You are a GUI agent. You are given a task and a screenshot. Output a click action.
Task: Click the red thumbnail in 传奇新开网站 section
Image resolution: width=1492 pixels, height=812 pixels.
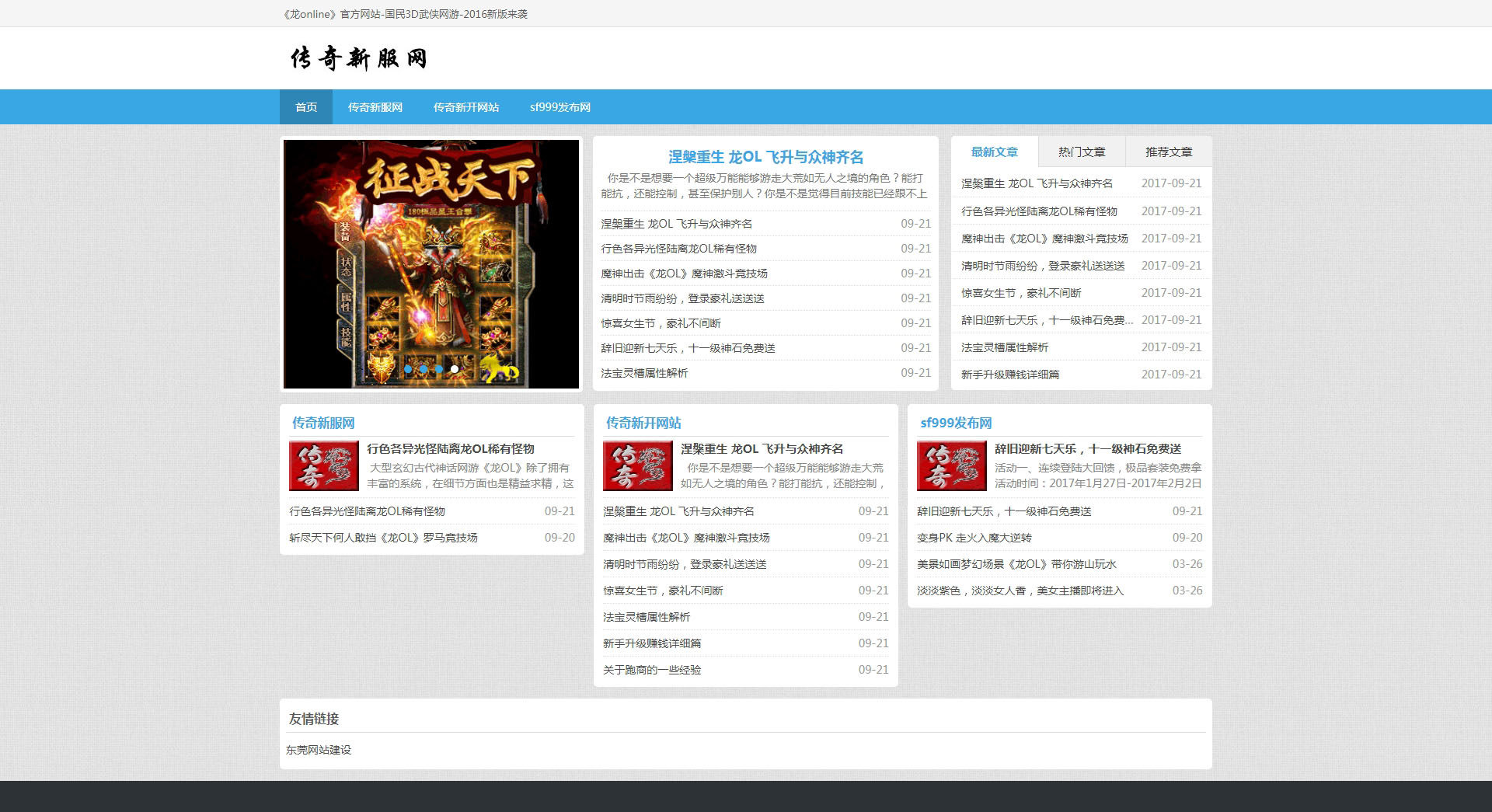click(638, 465)
